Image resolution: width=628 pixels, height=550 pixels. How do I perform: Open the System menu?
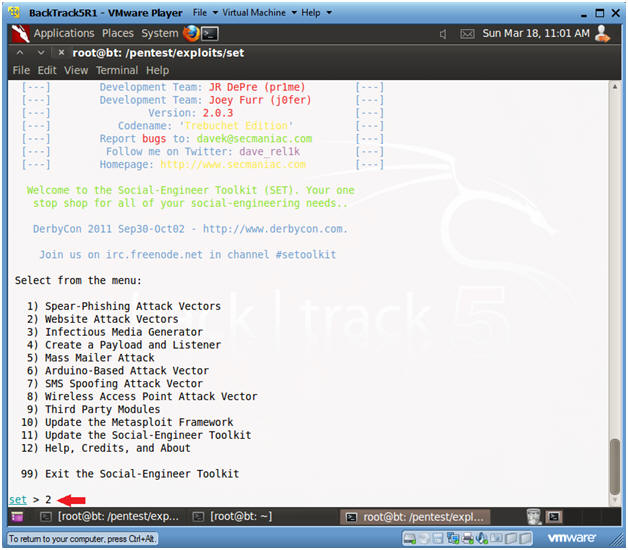[159, 33]
